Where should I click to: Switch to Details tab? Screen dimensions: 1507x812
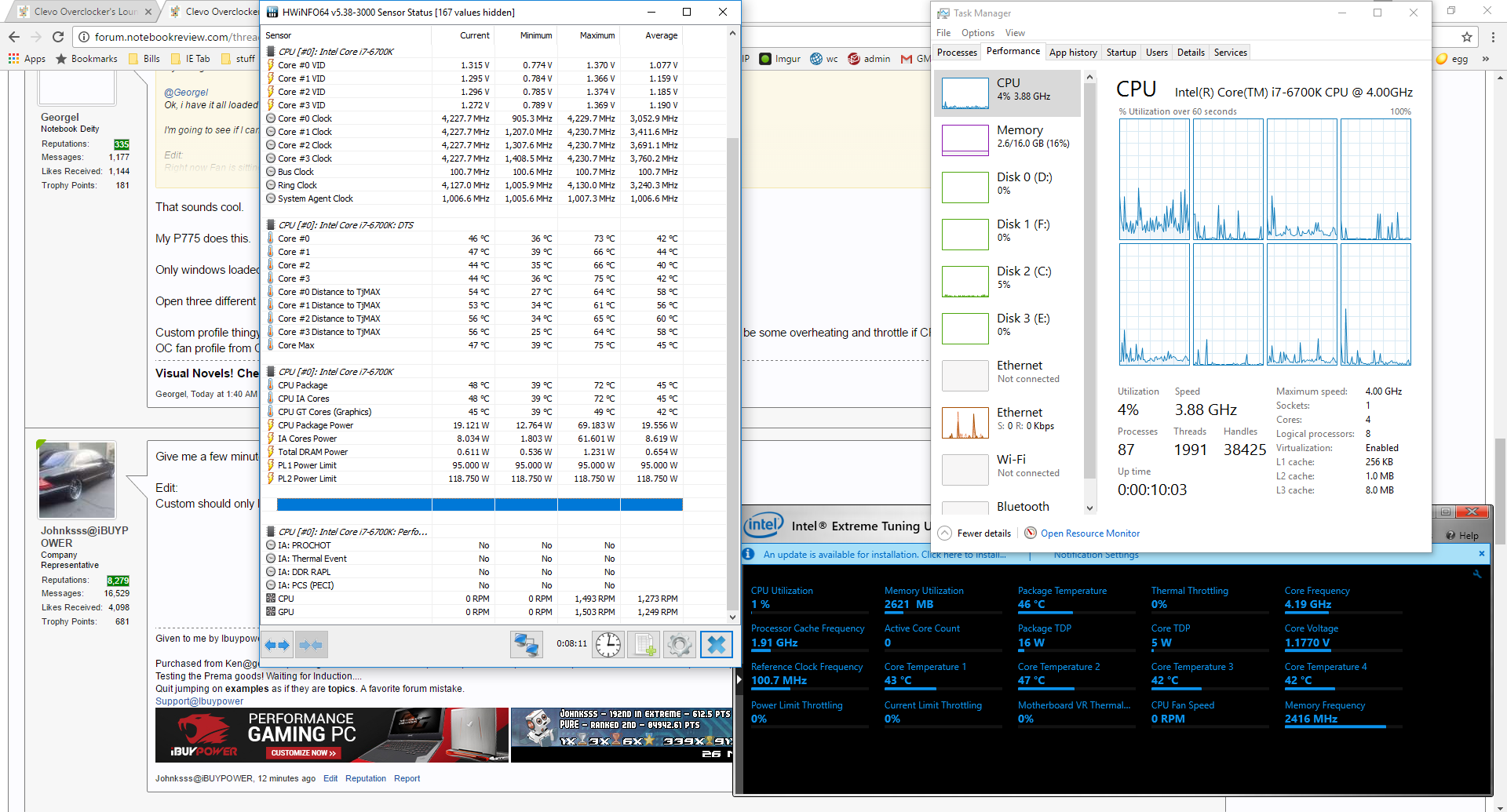1191,53
